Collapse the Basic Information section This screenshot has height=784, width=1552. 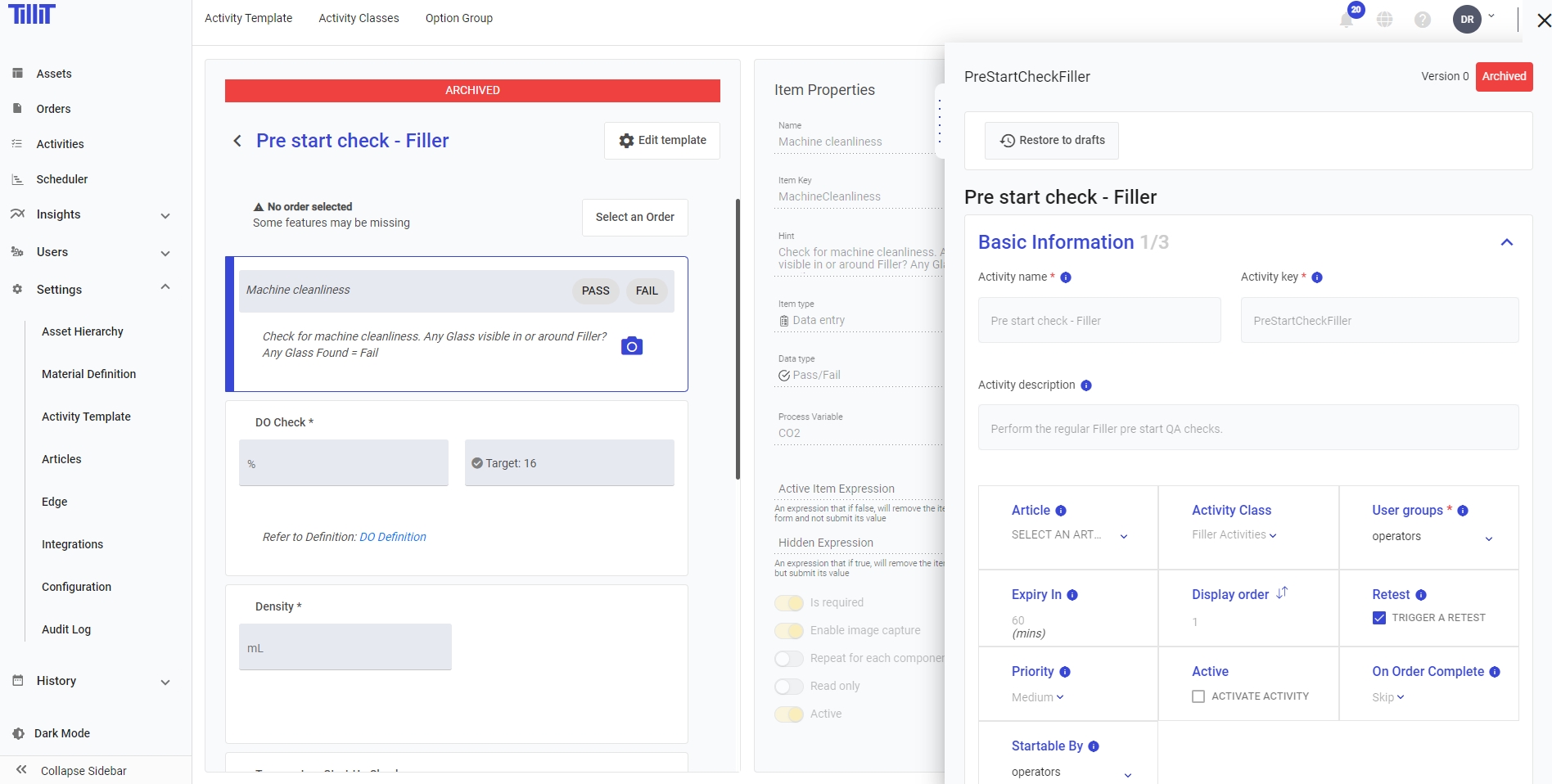coord(1506,242)
